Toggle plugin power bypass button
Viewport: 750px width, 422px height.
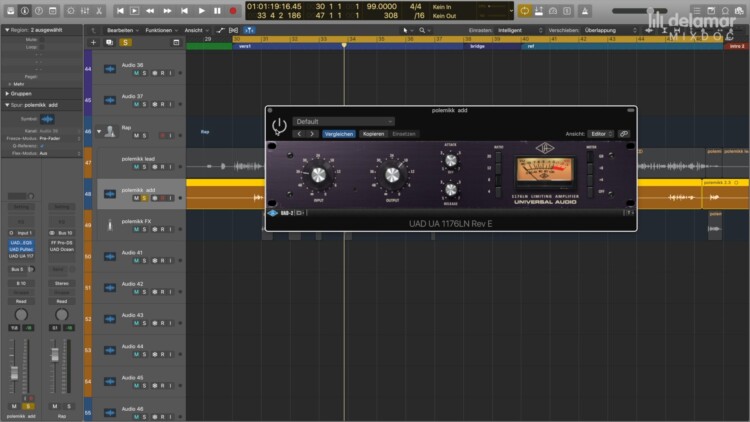279,126
